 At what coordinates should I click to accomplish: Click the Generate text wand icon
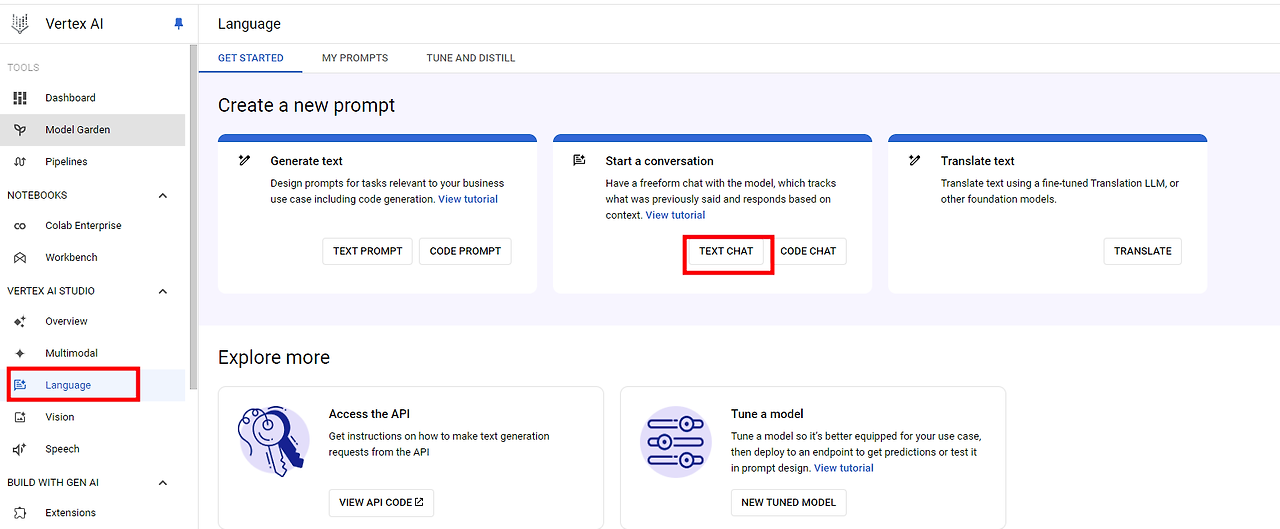[x=245, y=160]
